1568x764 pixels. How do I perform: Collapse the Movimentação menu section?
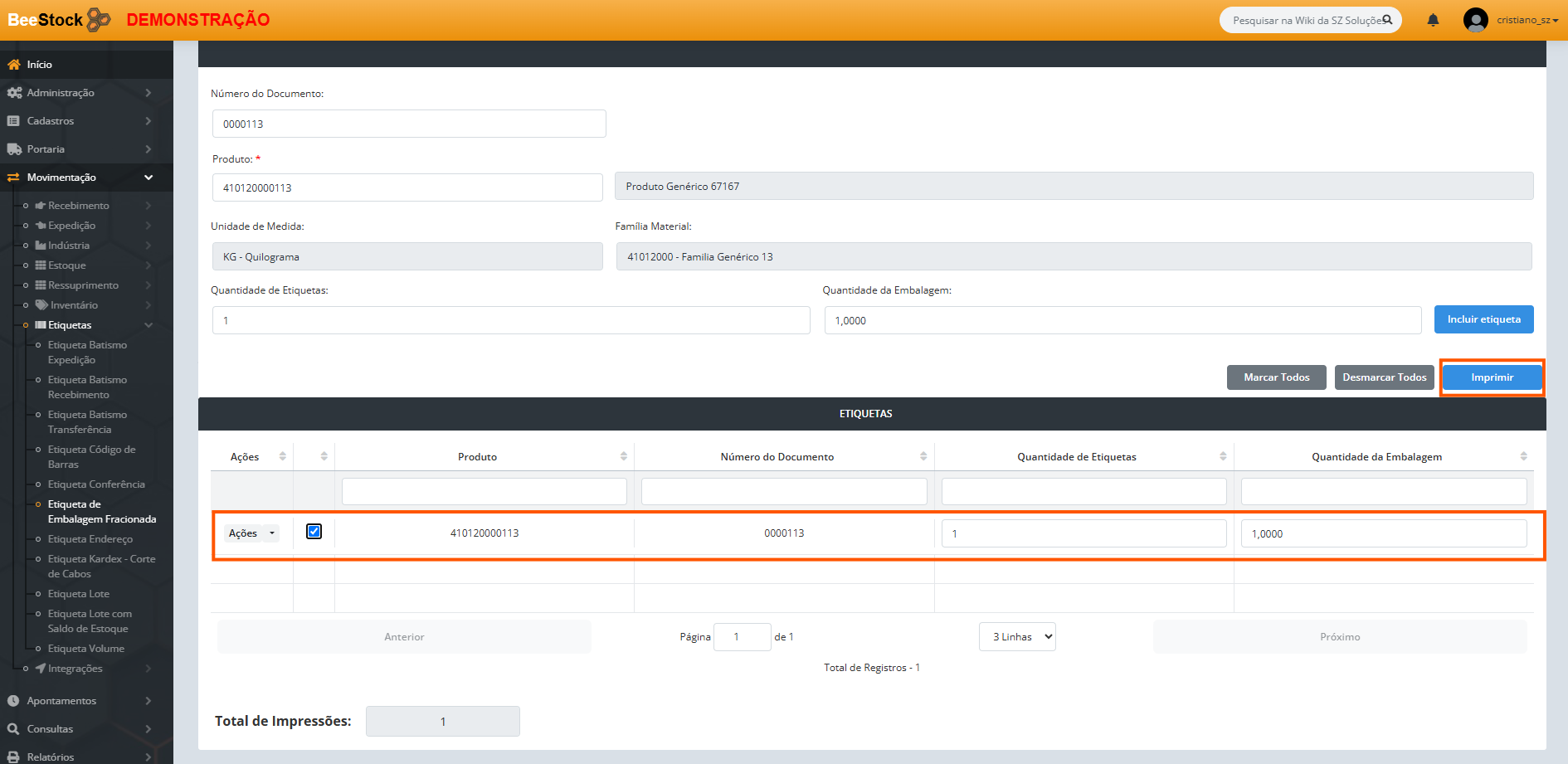149,178
